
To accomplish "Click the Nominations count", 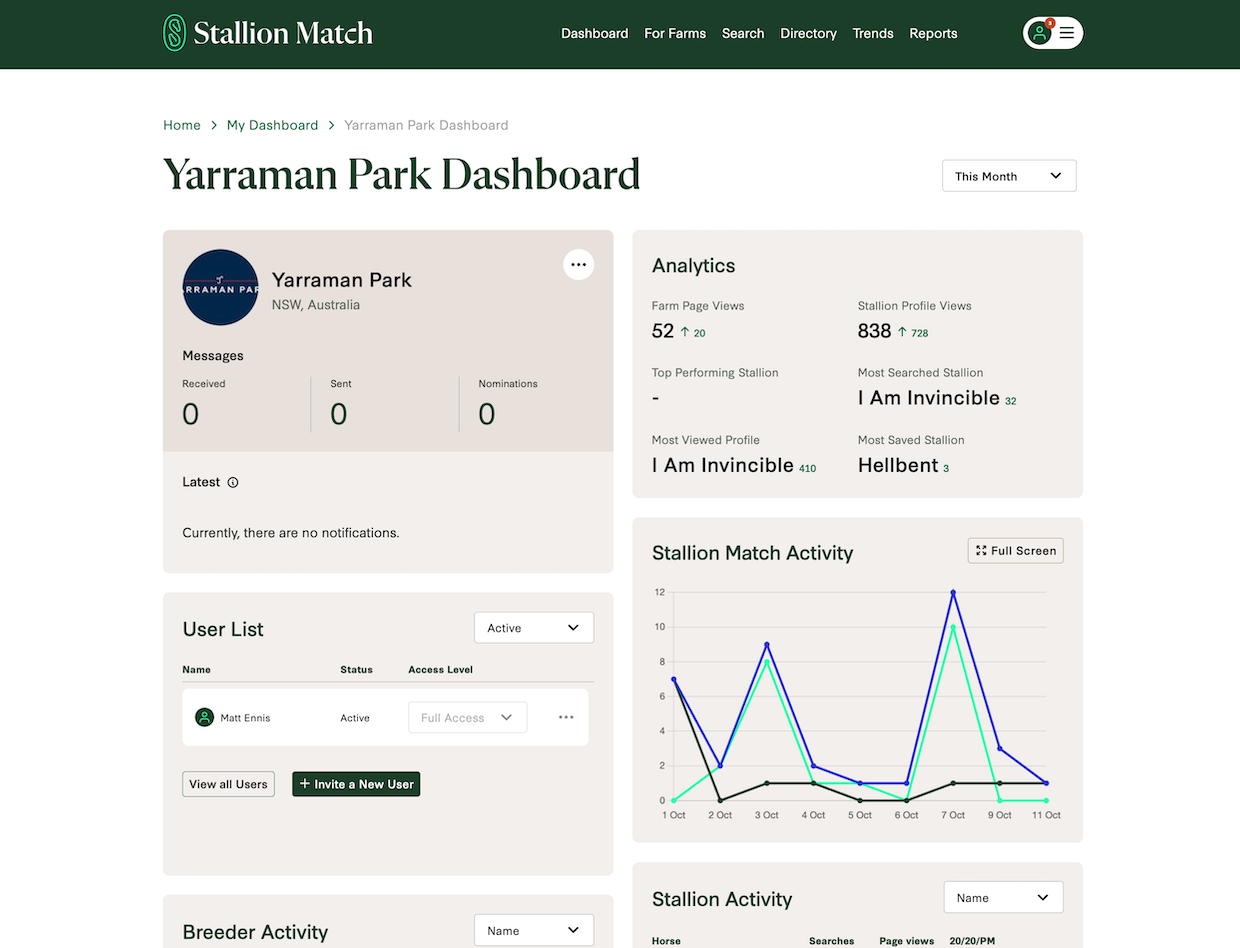I will pos(487,414).
